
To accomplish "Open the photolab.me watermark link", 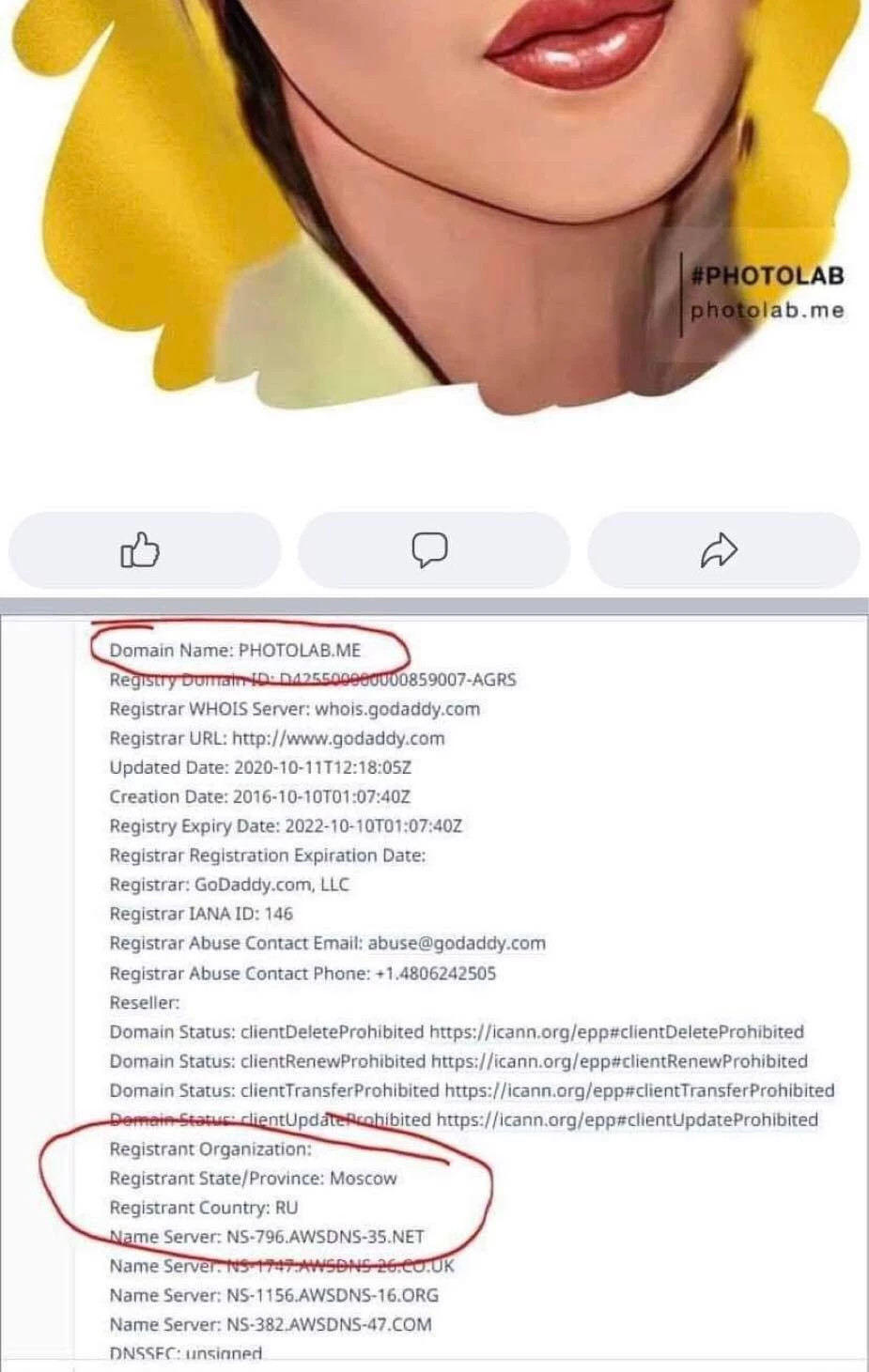I will pyautogui.click(x=768, y=310).
